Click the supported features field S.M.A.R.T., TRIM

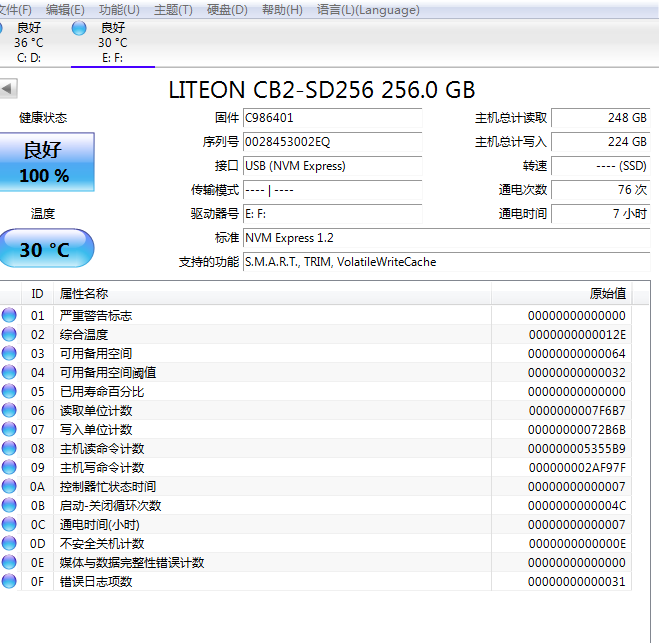447,262
